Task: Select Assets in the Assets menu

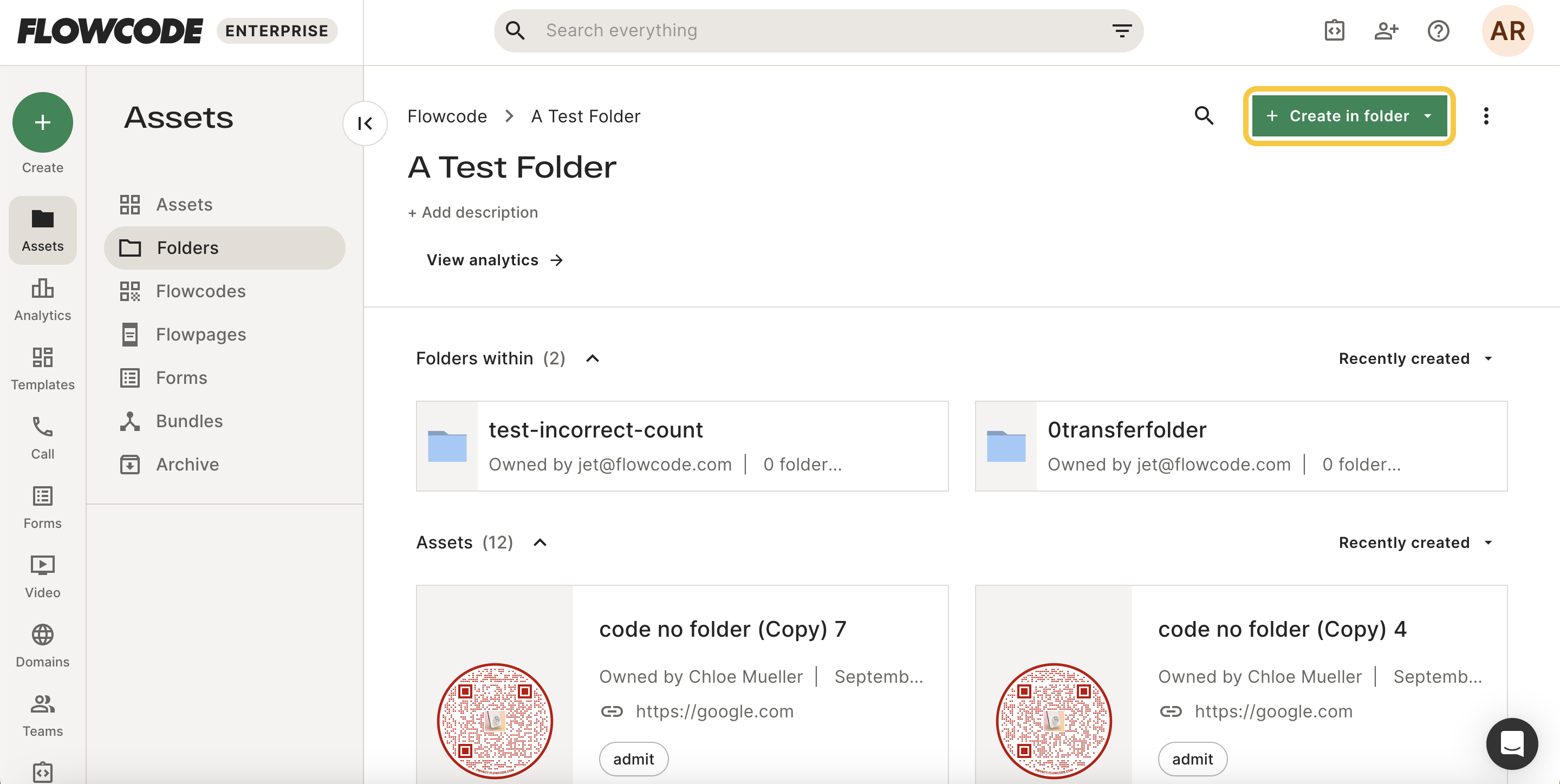Action: pos(225,205)
